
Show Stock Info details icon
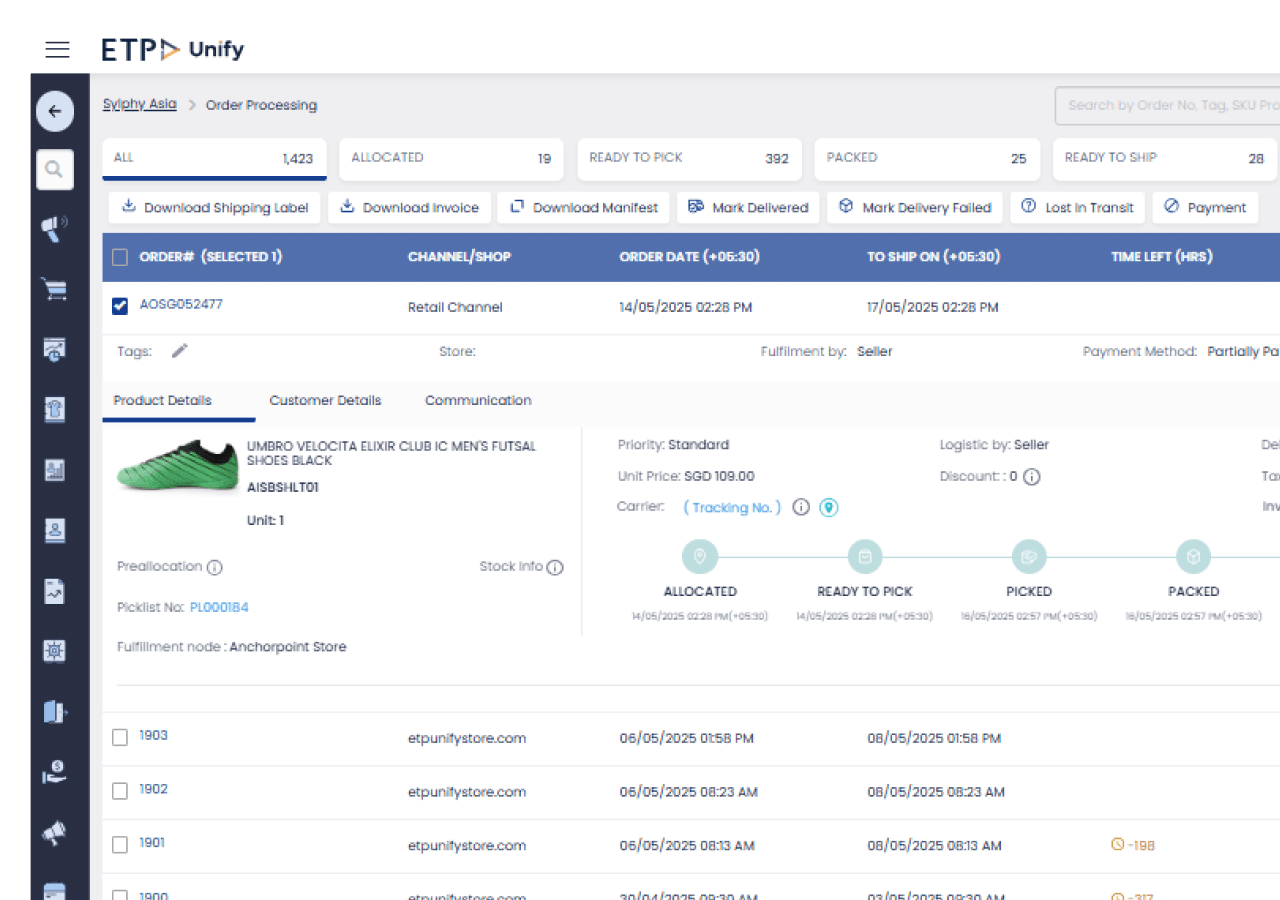click(x=555, y=567)
